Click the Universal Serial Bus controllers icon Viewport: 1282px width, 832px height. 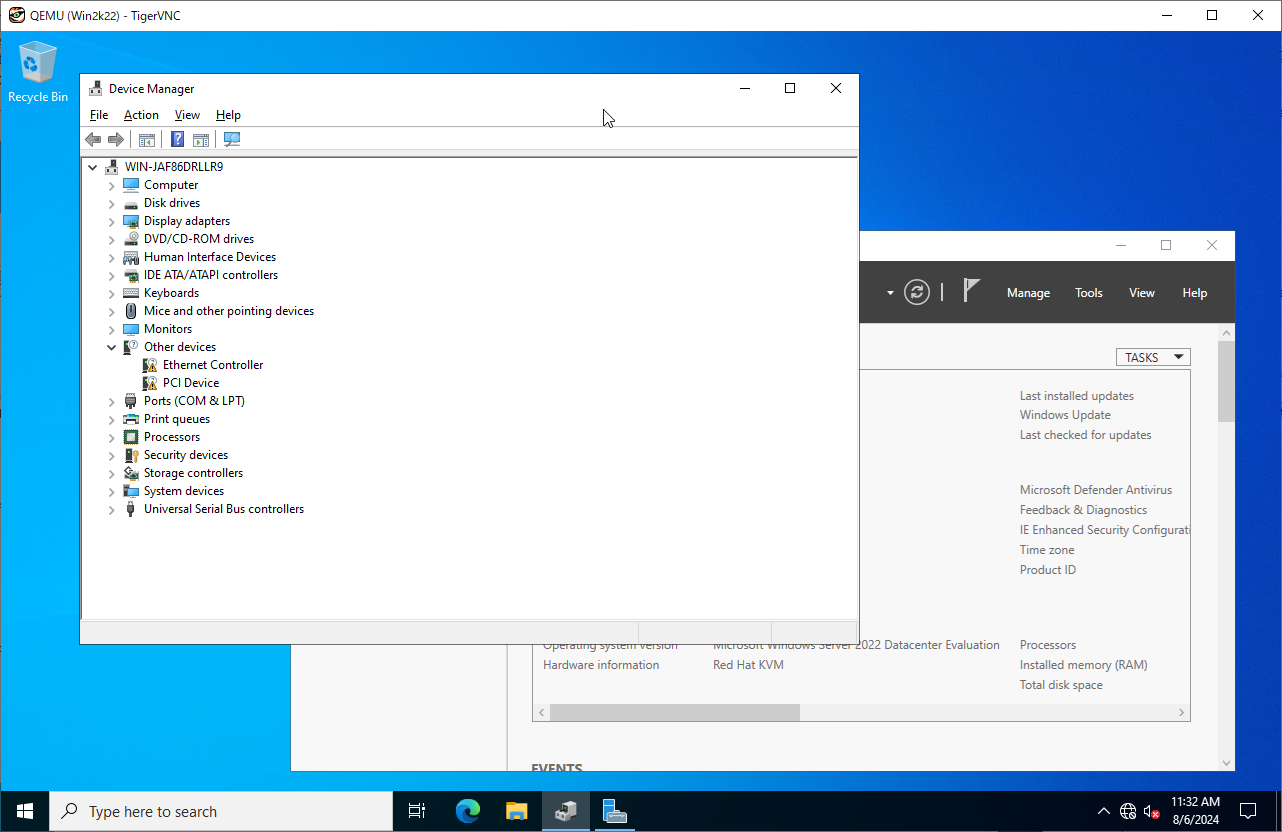(x=131, y=509)
